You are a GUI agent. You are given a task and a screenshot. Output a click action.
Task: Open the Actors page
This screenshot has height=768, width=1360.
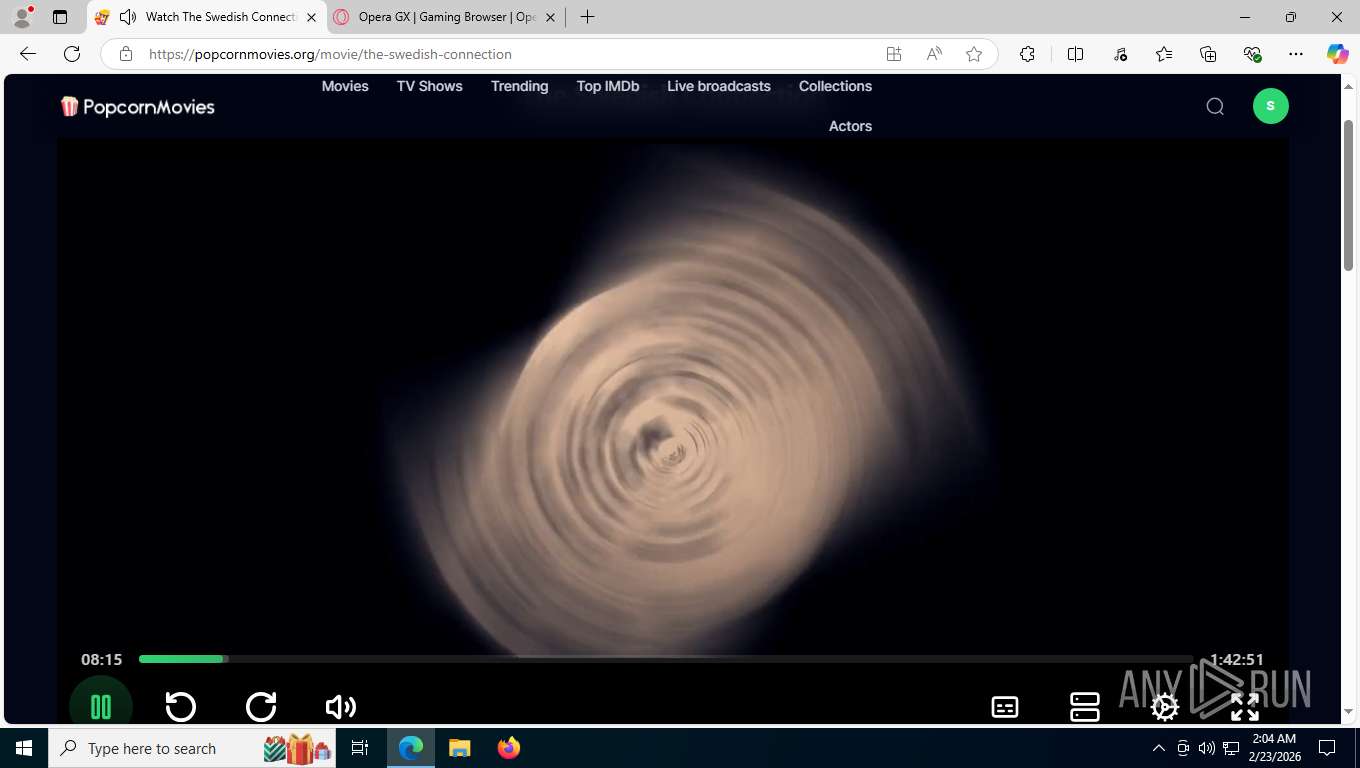851,126
